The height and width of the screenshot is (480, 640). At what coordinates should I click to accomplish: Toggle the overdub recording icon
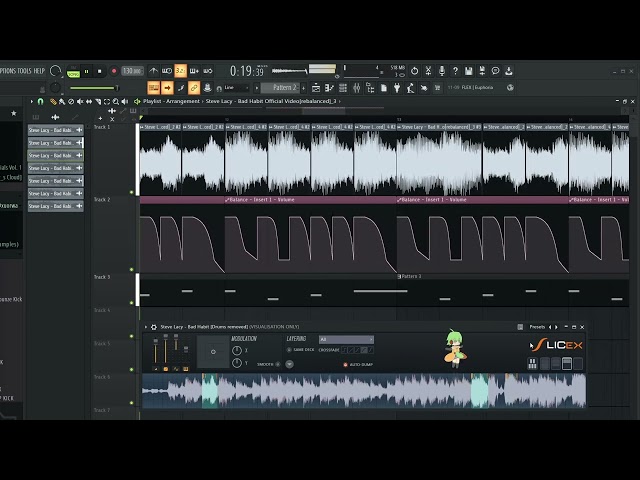(x=194, y=71)
